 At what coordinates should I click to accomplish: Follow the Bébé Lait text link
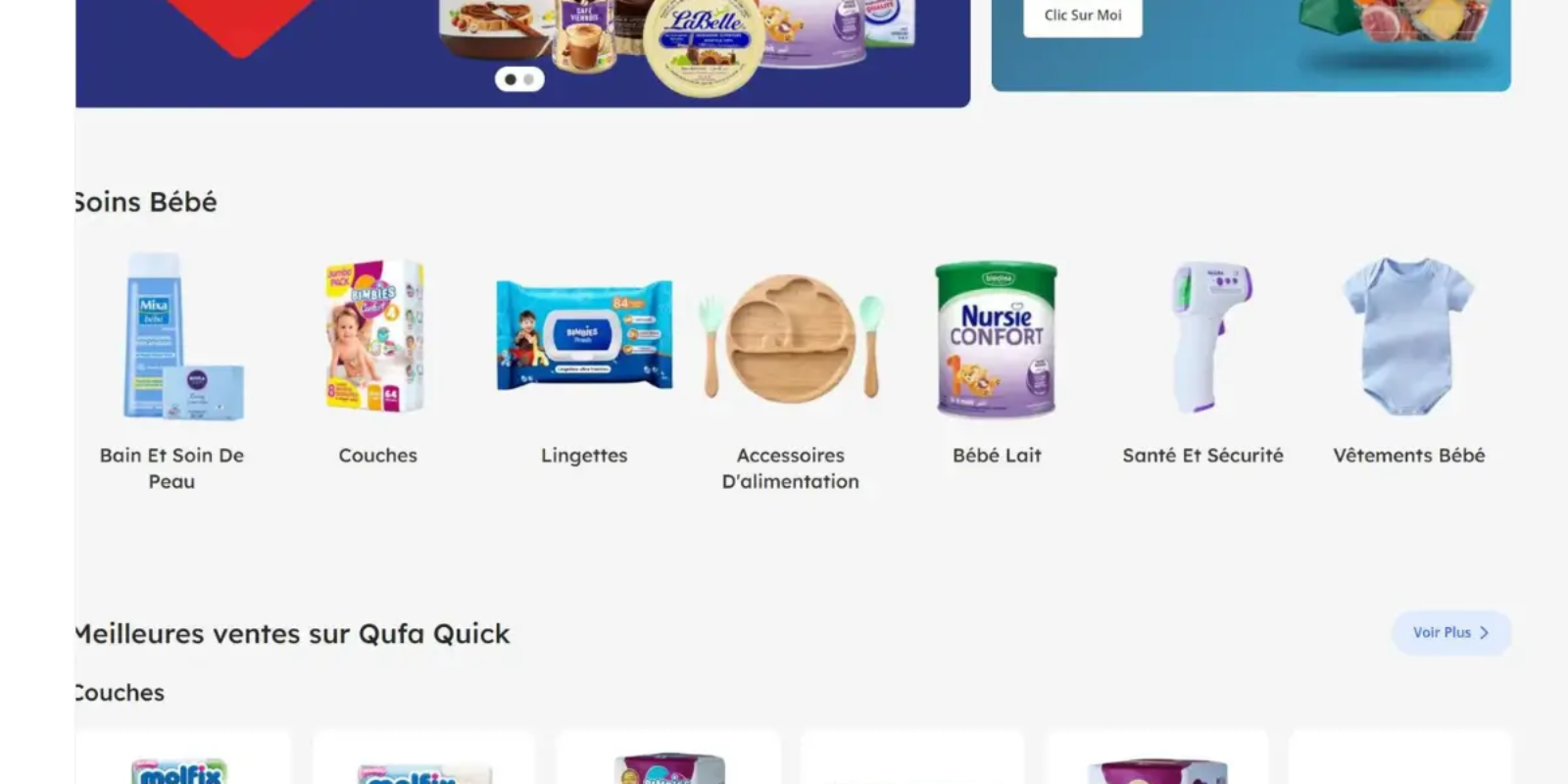[x=997, y=456]
